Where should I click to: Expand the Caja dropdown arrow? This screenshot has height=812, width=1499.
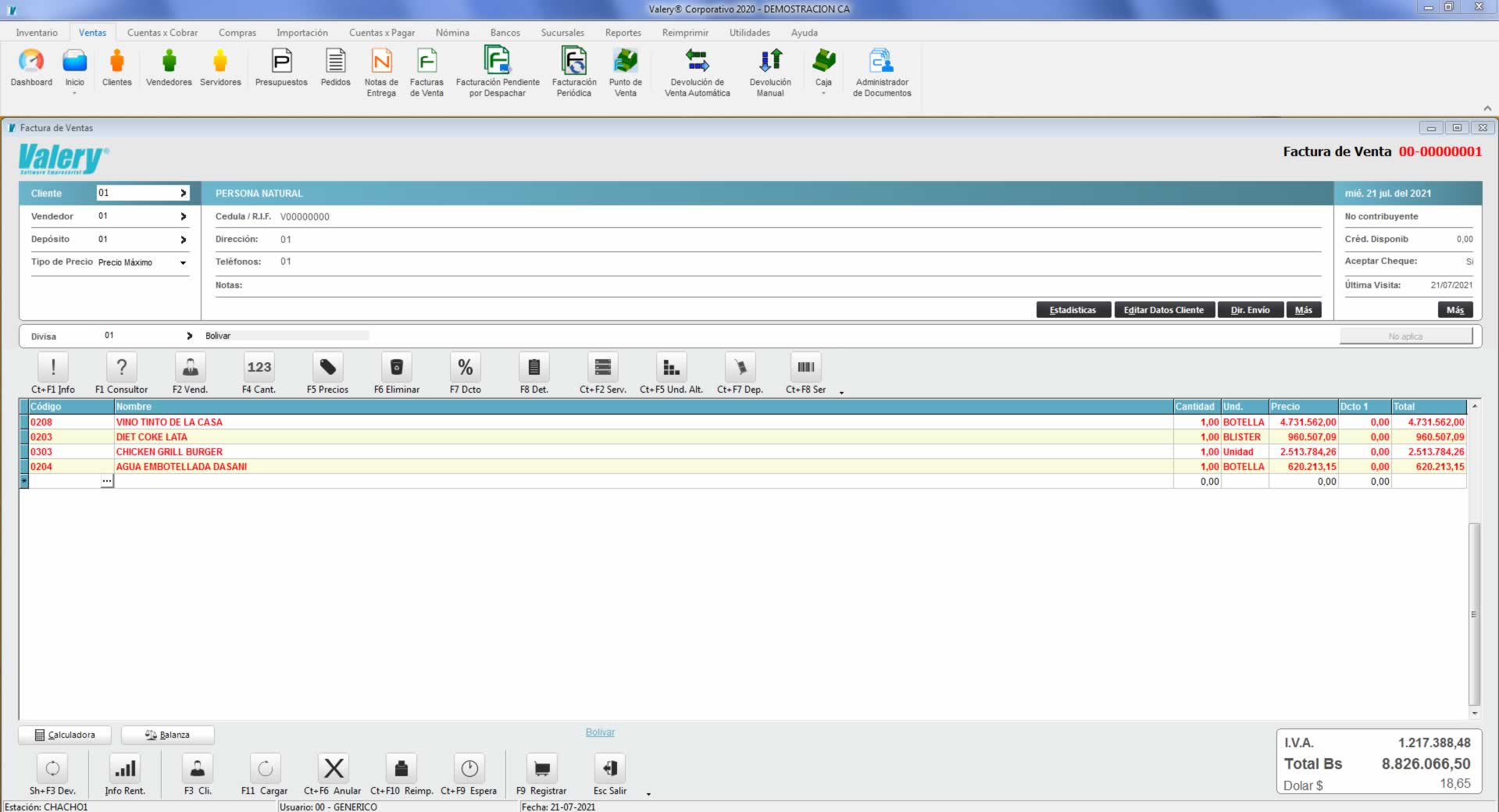click(x=823, y=94)
